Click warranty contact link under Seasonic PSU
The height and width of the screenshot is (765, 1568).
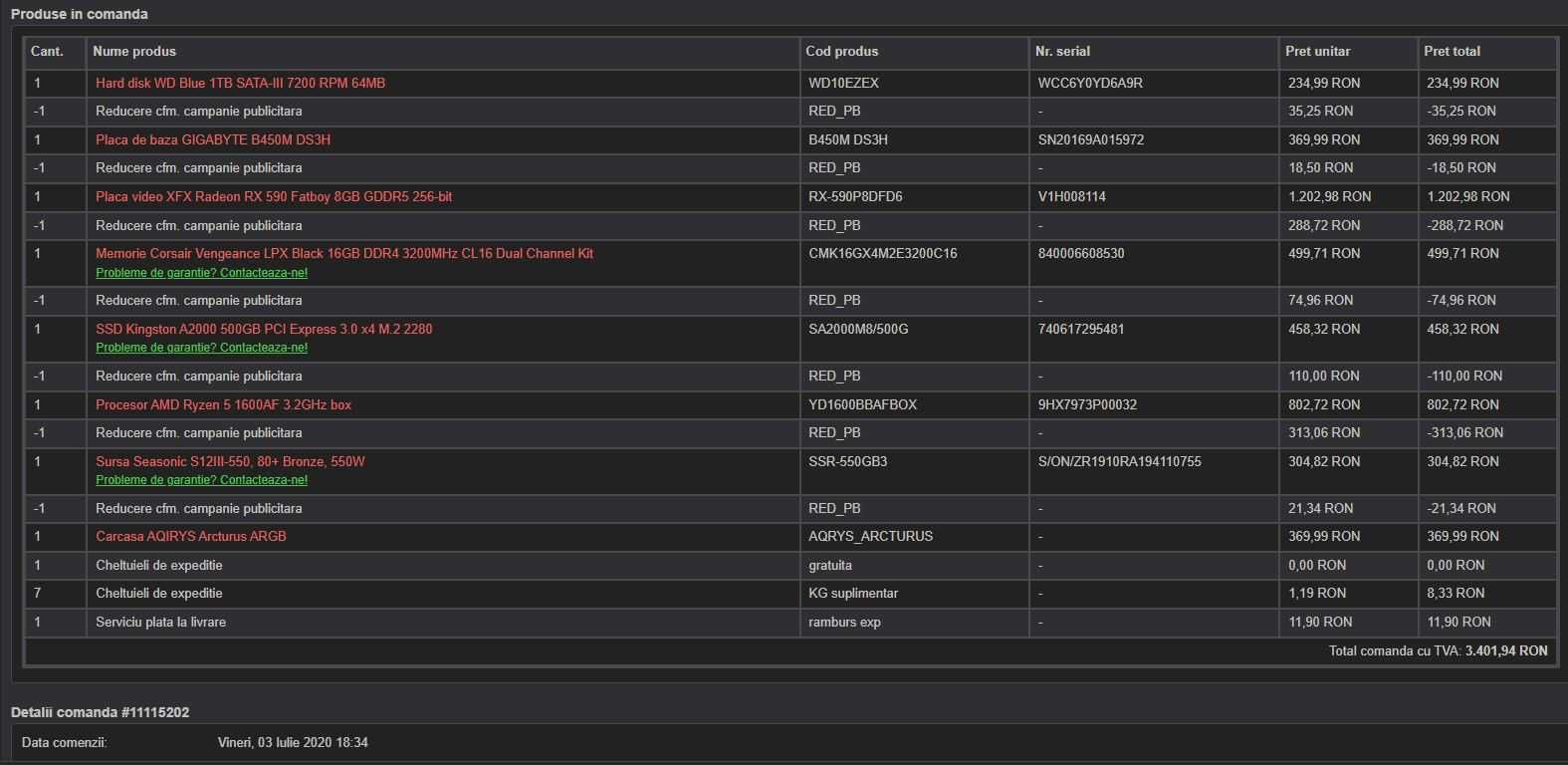pos(201,480)
